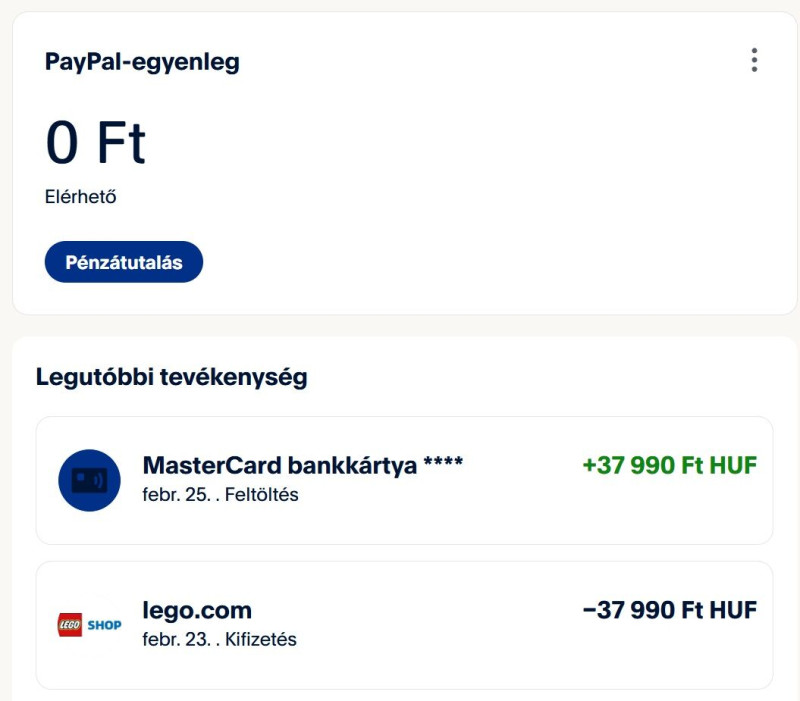Click the word Feltöltés in the top-up entry
The width and height of the screenshot is (800, 701).
261,494
